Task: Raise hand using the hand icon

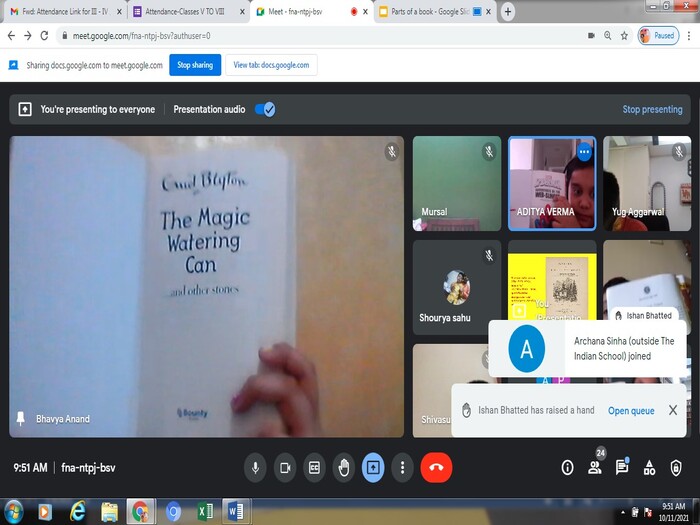Action: pos(344,467)
